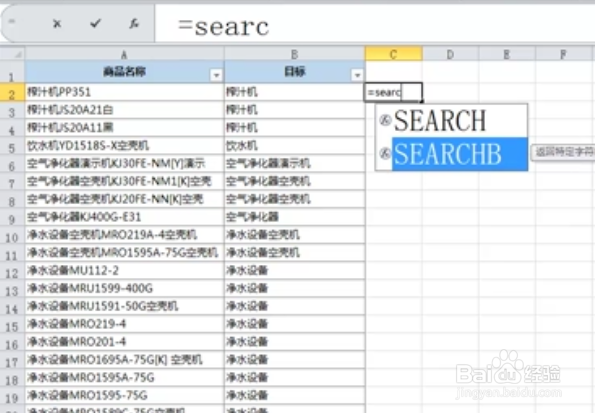This screenshot has height=413, width=595.
Task: Click the function icon beside SEARCHB suggestion
Action: tap(385, 153)
